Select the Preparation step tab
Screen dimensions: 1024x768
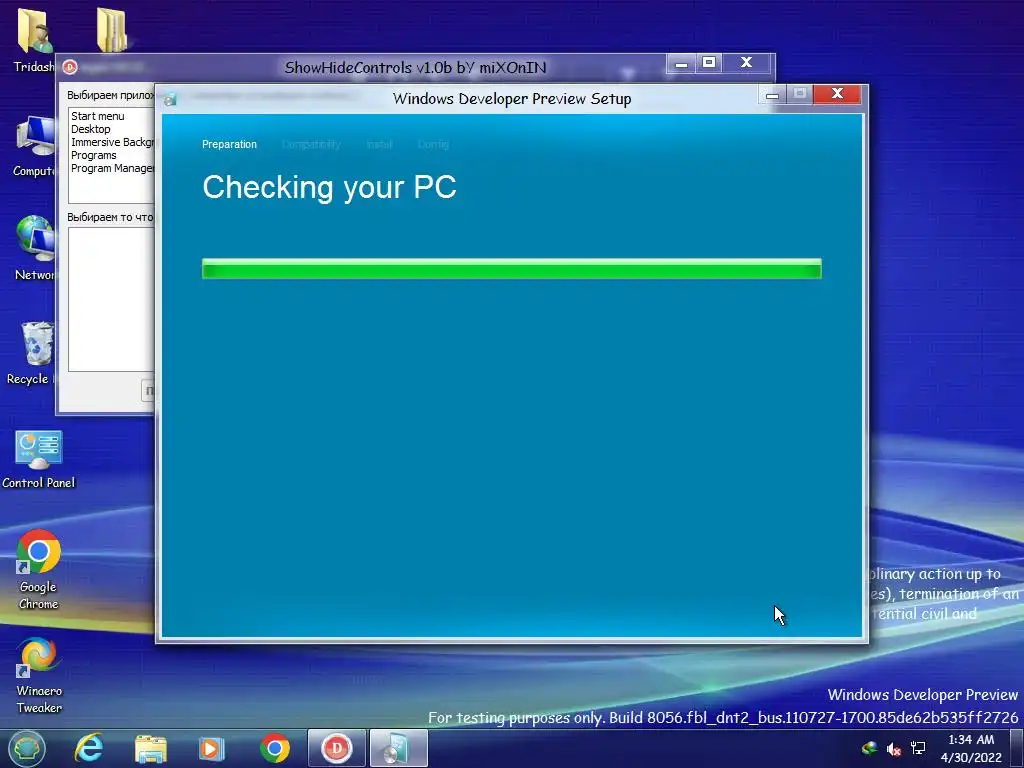(x=229, y=144)
